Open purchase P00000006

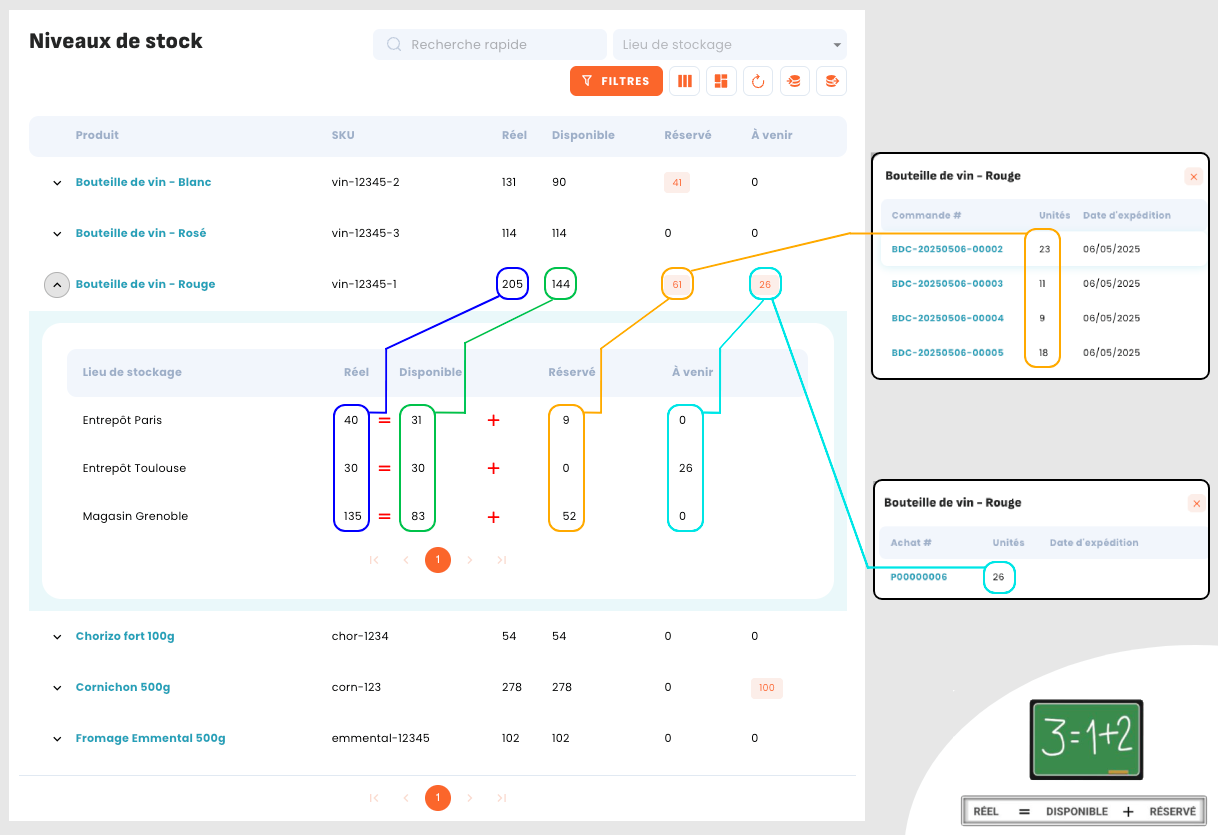pyautogui.click(x=919, y=577)
